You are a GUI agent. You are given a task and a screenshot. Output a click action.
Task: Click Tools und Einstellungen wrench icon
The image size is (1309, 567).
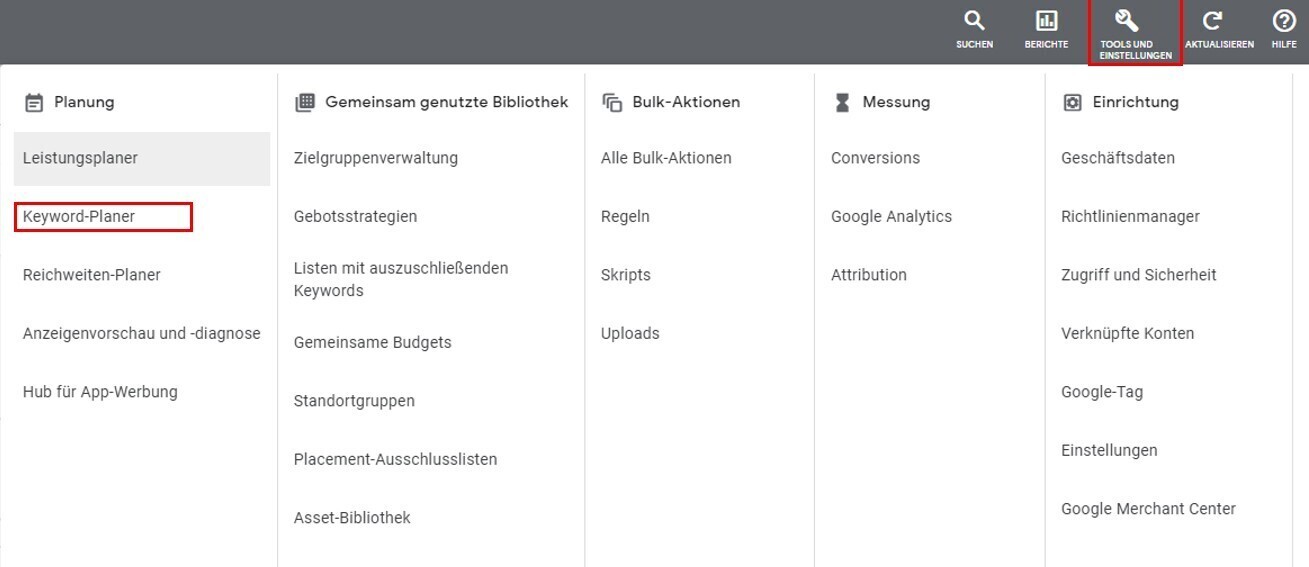1127,22
